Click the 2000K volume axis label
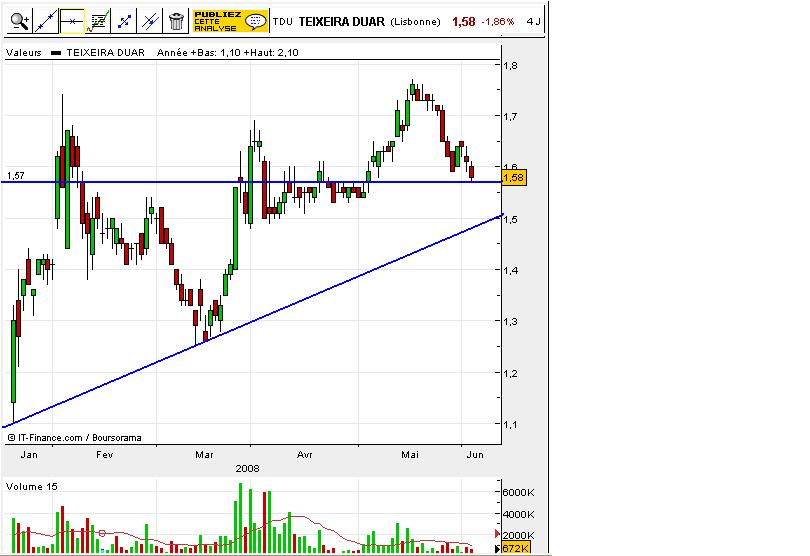810x556 pixels. (x=519, y=535)
